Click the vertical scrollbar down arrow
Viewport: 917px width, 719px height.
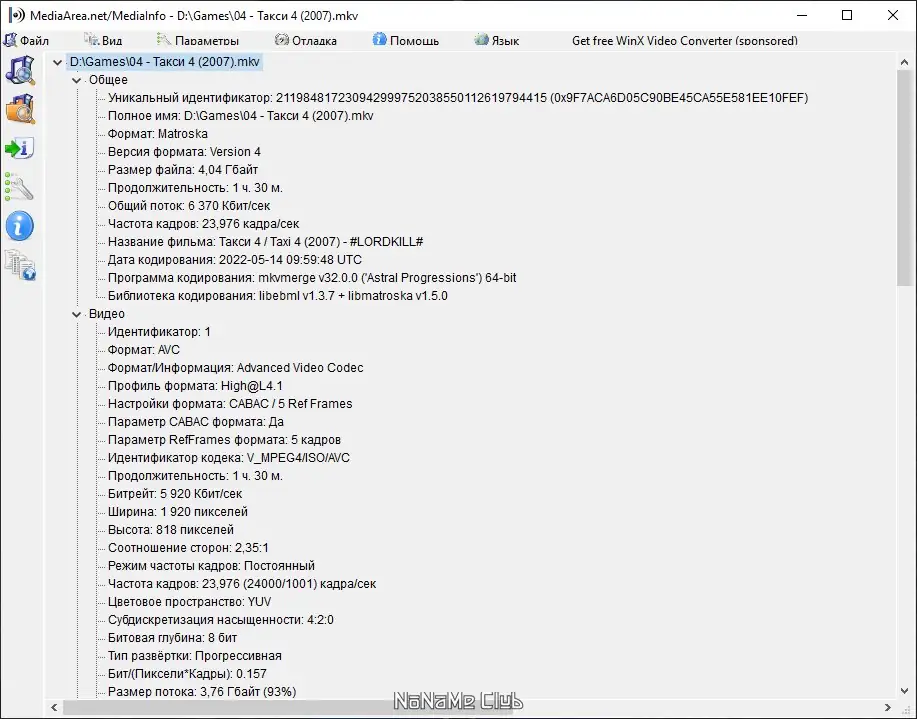904,692
